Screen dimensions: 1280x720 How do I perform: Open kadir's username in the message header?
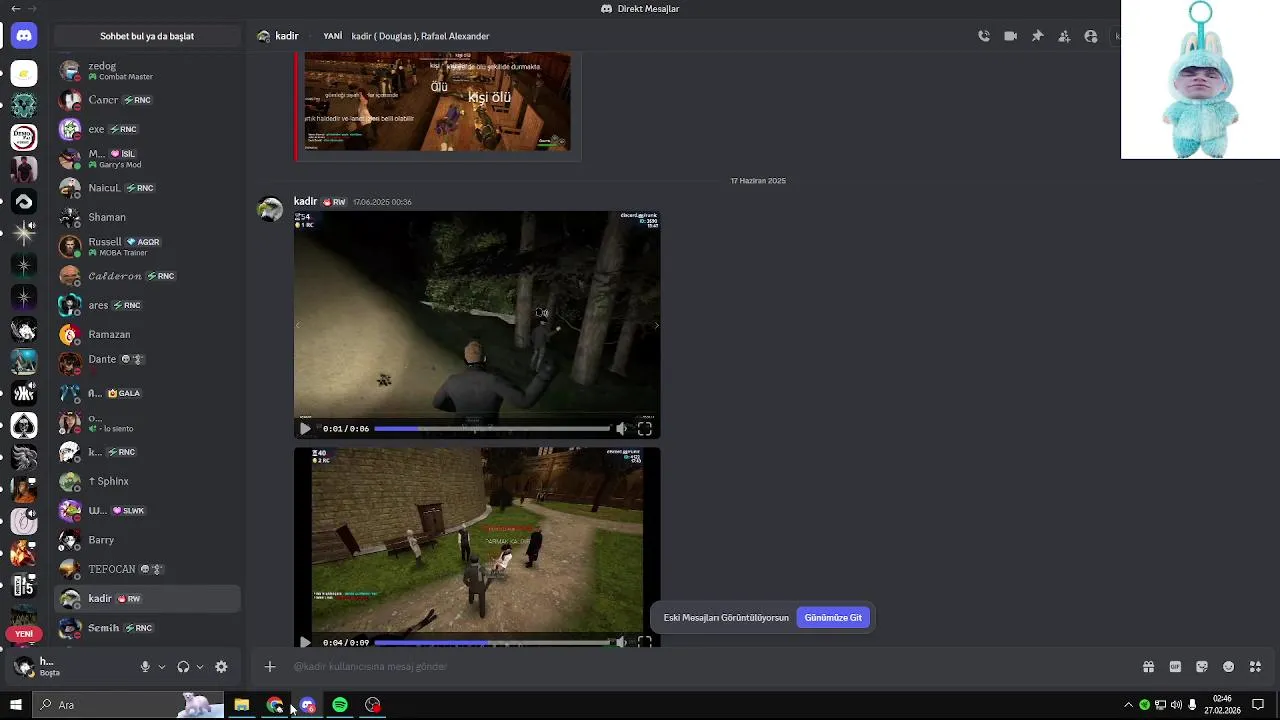(x=305, y=201)
